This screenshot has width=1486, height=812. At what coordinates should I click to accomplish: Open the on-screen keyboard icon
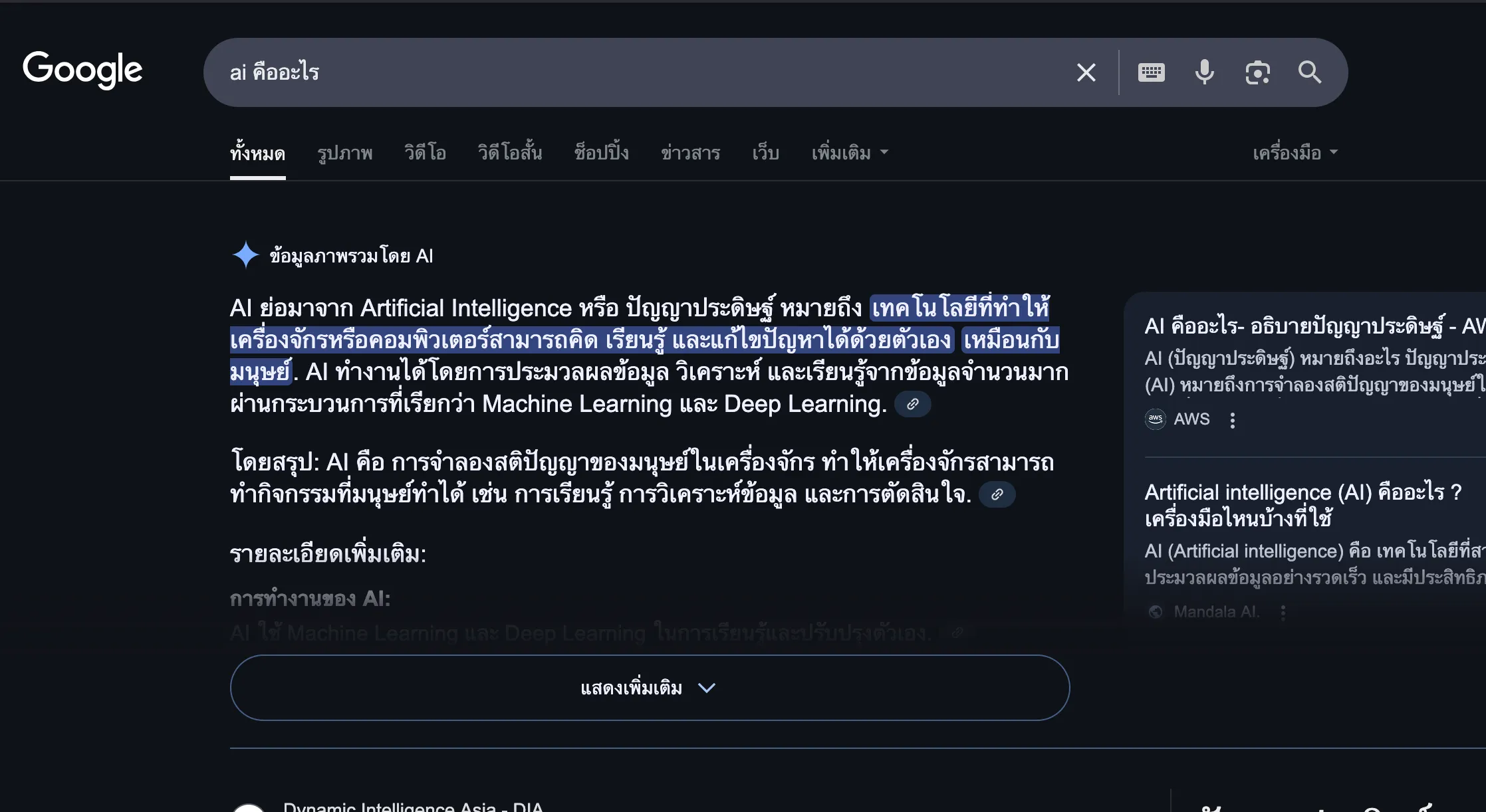point(1151,72)
